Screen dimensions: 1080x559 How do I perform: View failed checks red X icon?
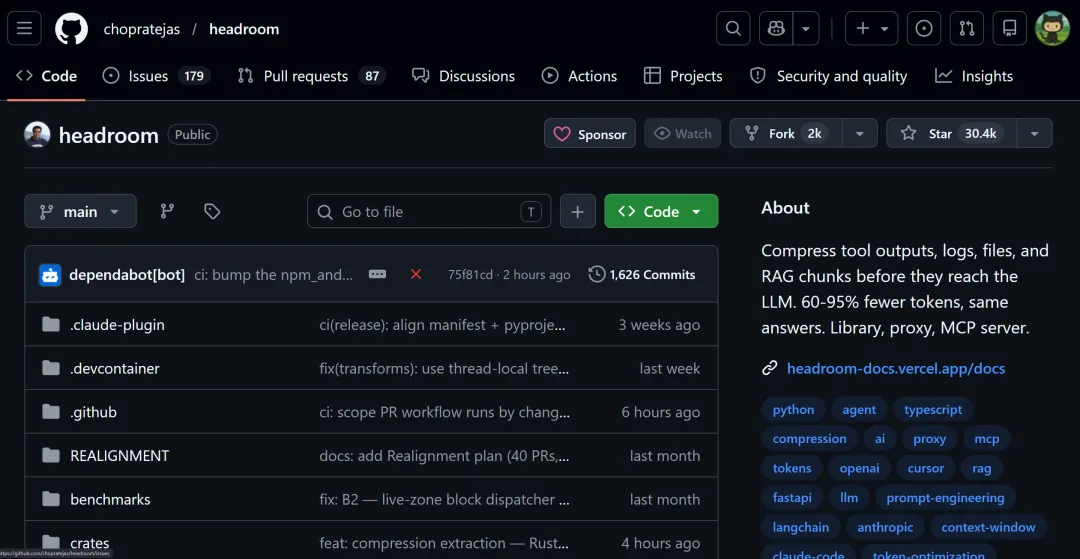416,274
